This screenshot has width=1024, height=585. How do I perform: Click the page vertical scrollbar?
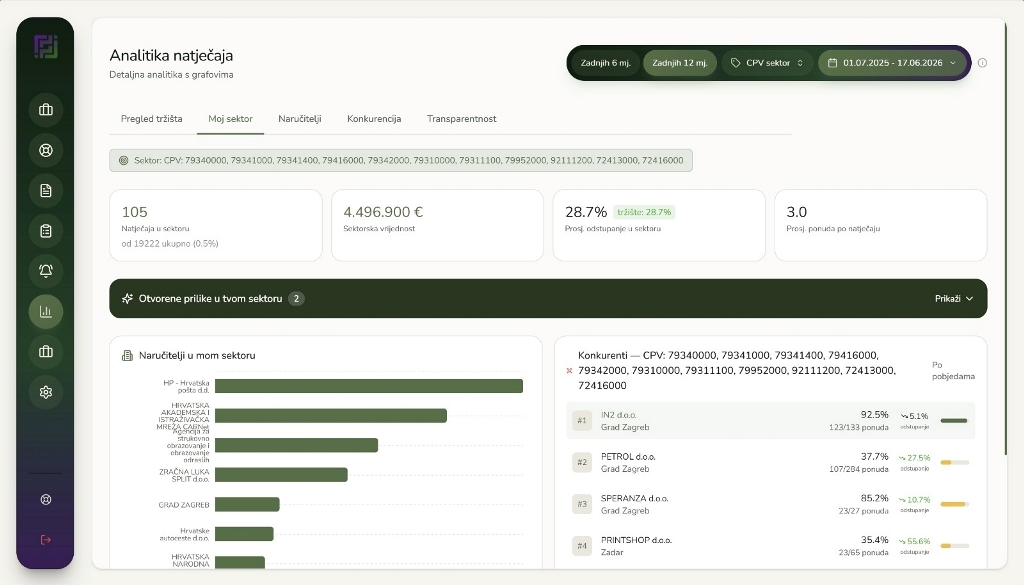pos(1006,238)
